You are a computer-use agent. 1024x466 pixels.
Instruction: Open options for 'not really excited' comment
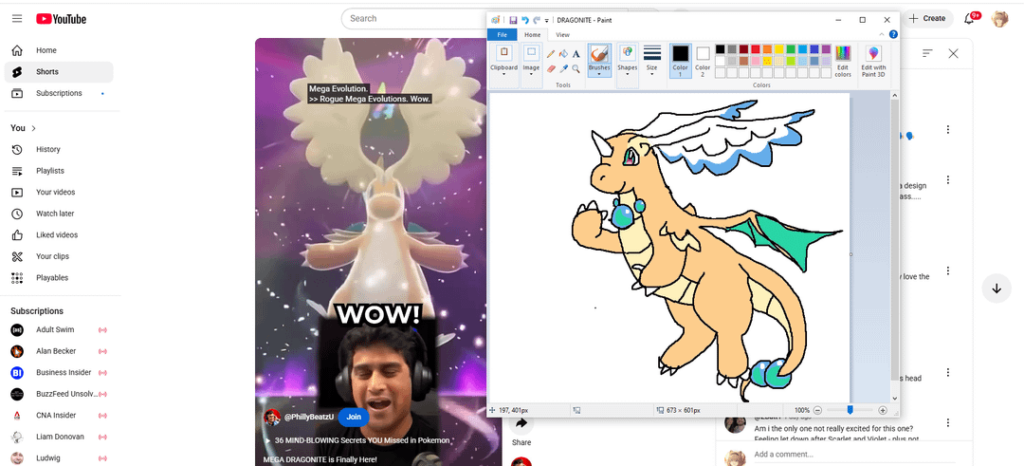pyautogui.click(x=948, y=423)
